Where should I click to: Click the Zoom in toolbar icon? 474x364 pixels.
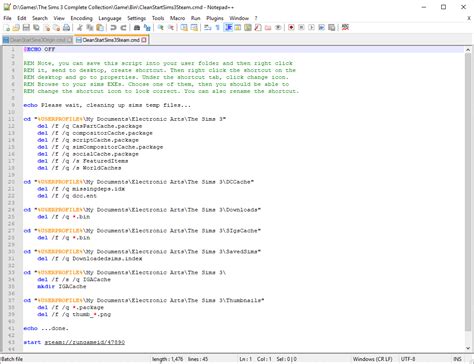161,28
